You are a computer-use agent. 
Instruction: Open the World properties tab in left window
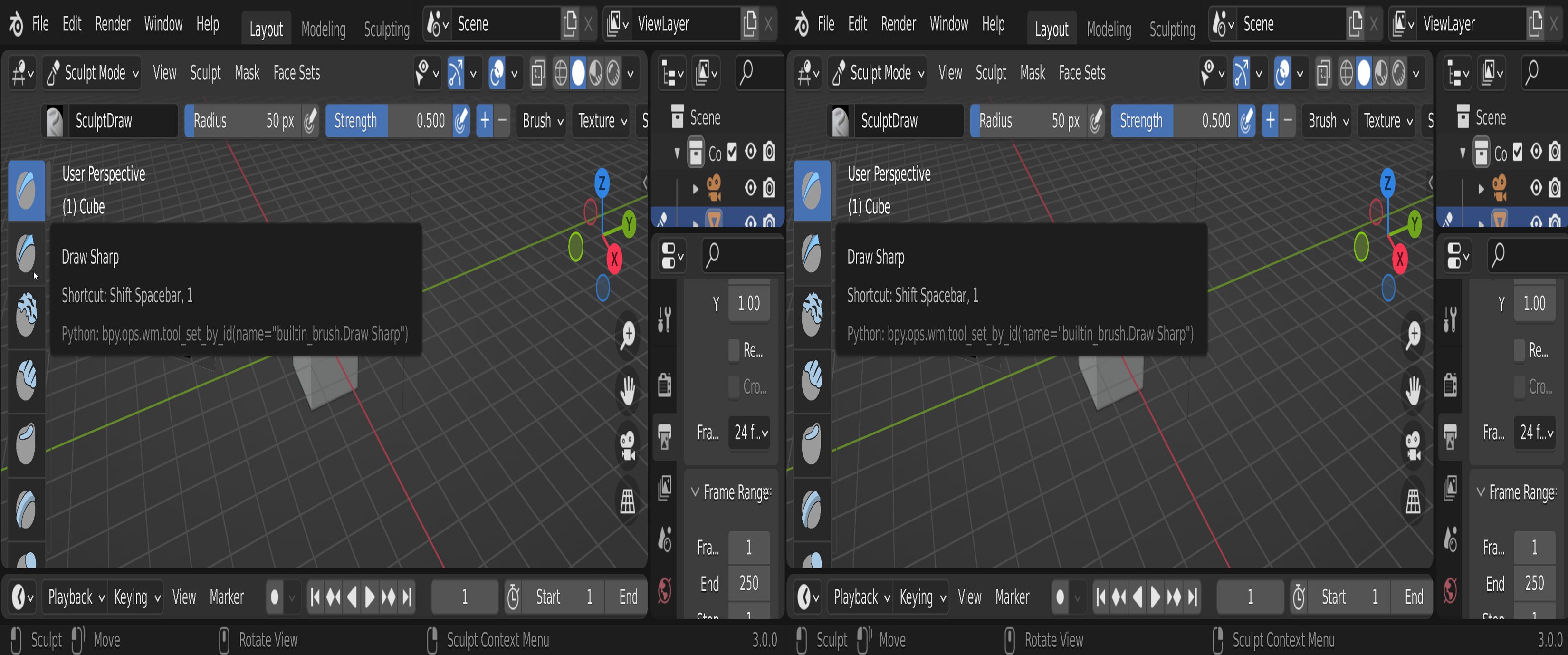[x=665, y=589]
